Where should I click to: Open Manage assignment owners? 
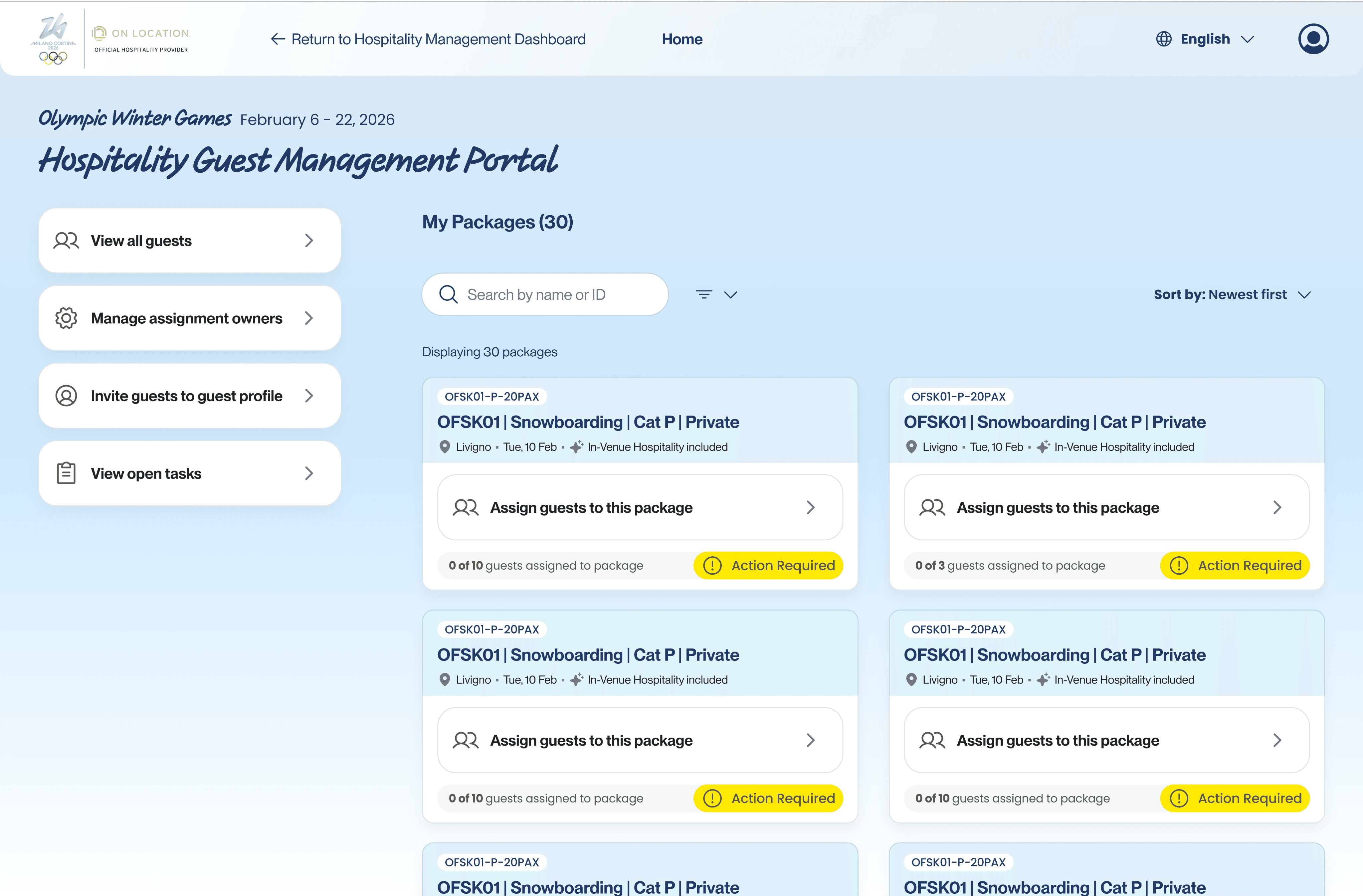[190, 318]
